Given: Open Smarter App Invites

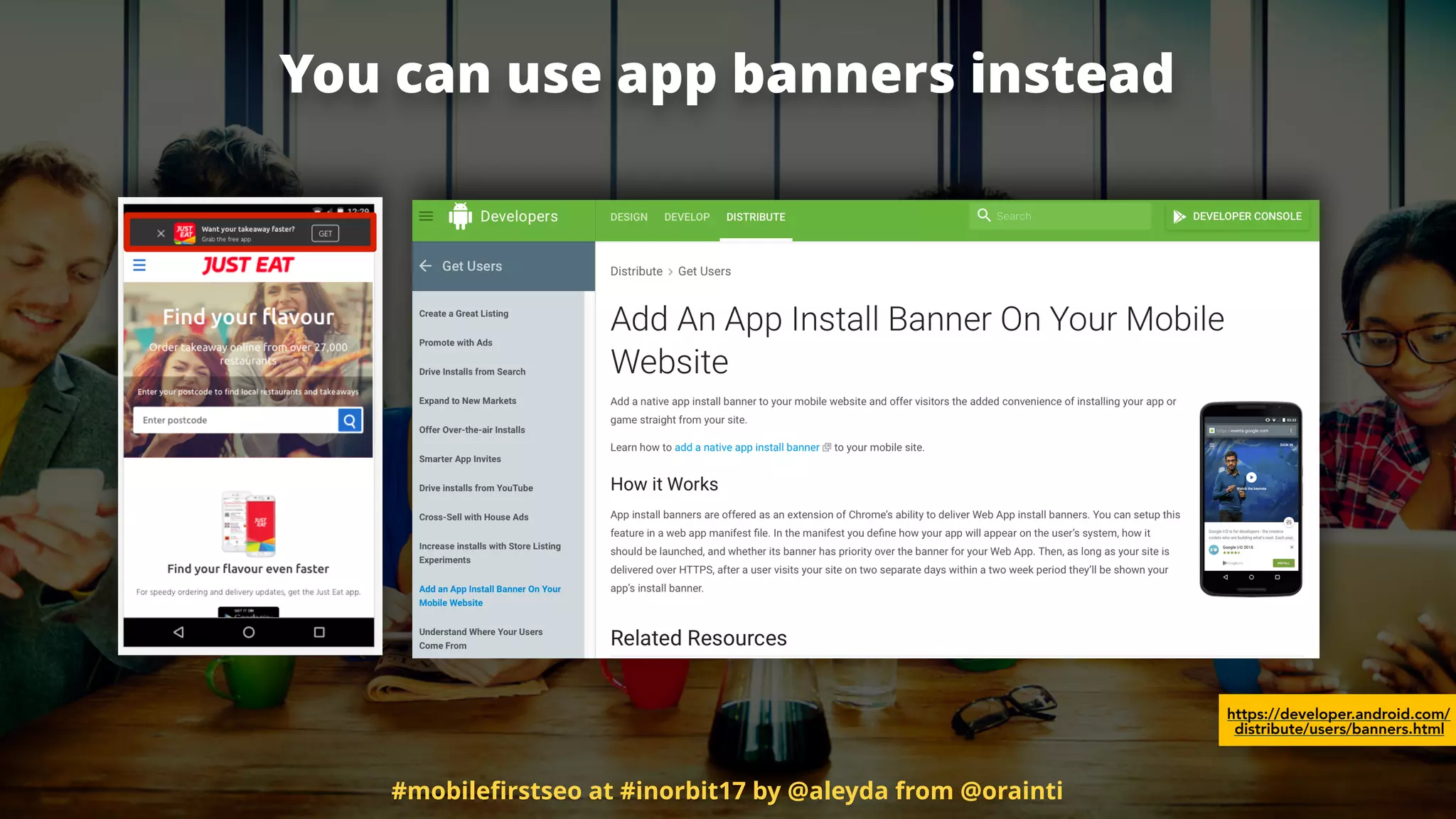Looking at the screenshot, I should [x=460, y=459].
